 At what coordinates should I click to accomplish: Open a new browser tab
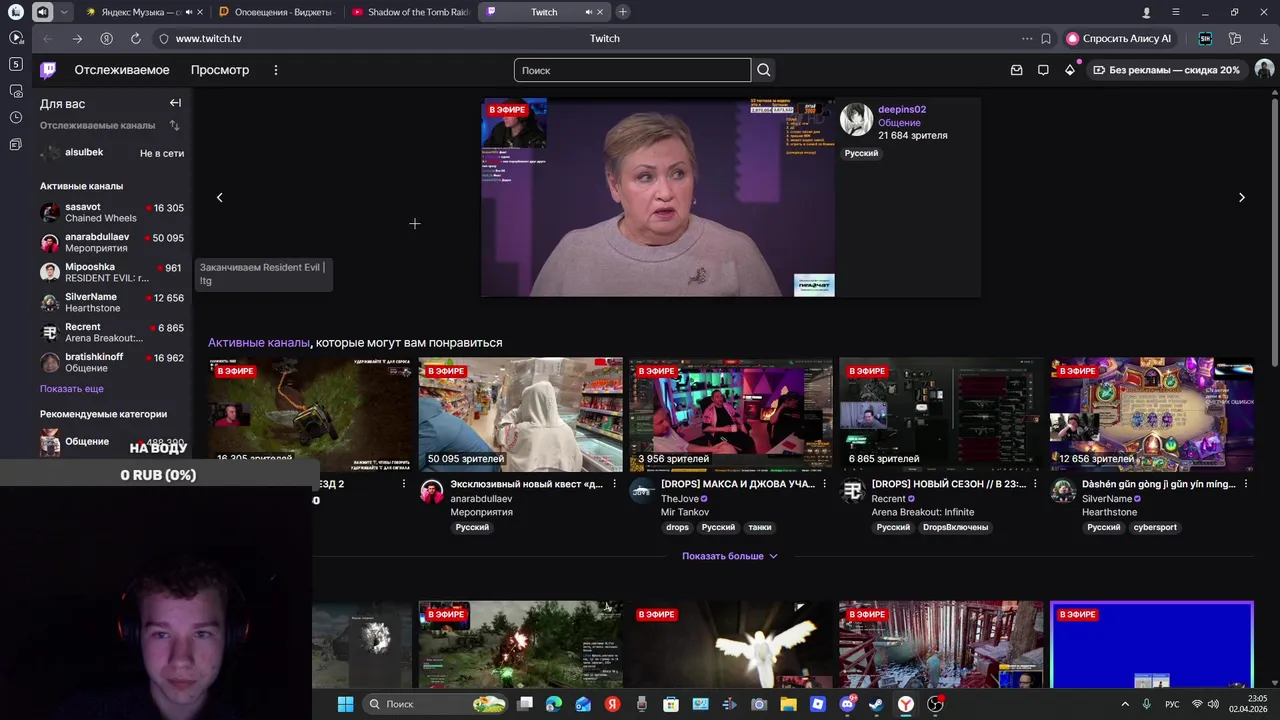[x=623, y=12]
